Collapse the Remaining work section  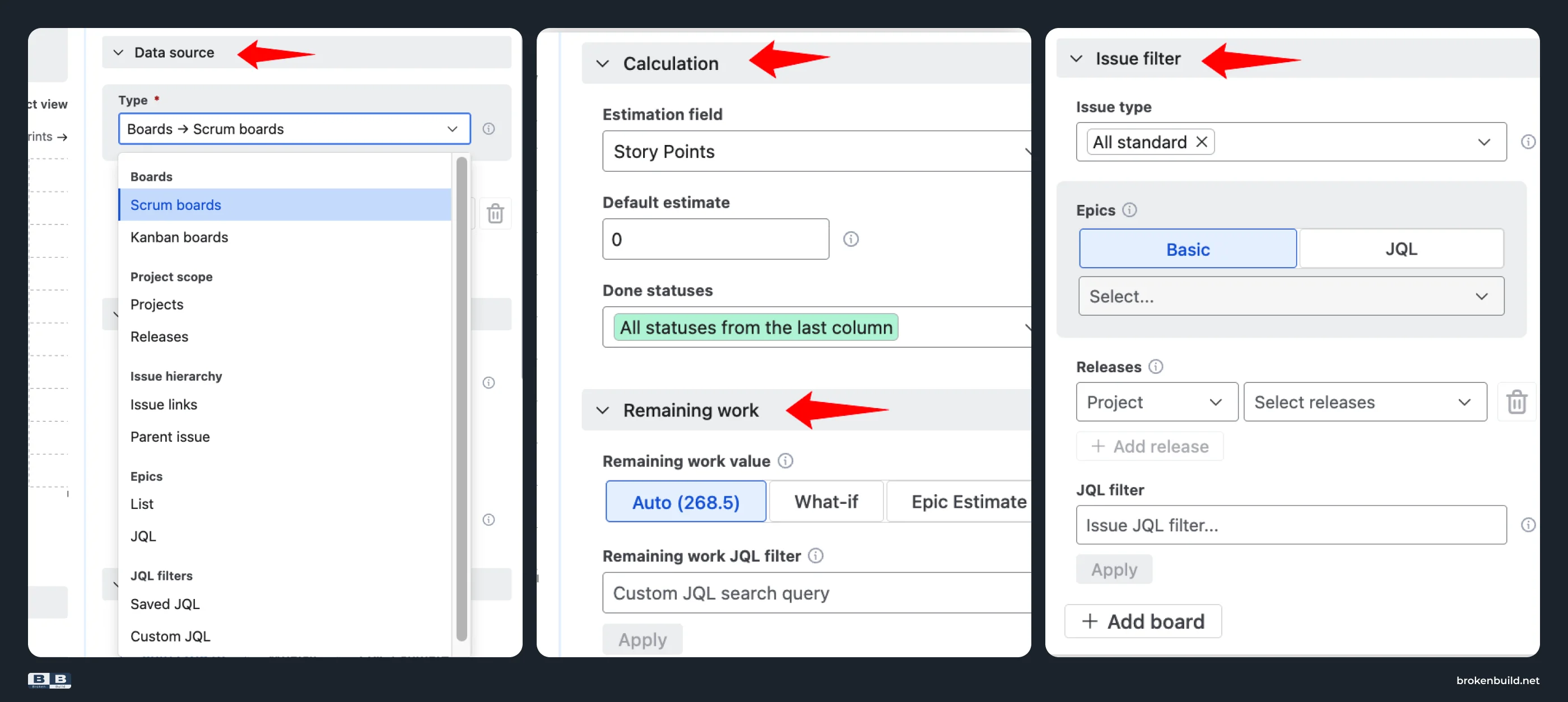click(x=602, y=410)
